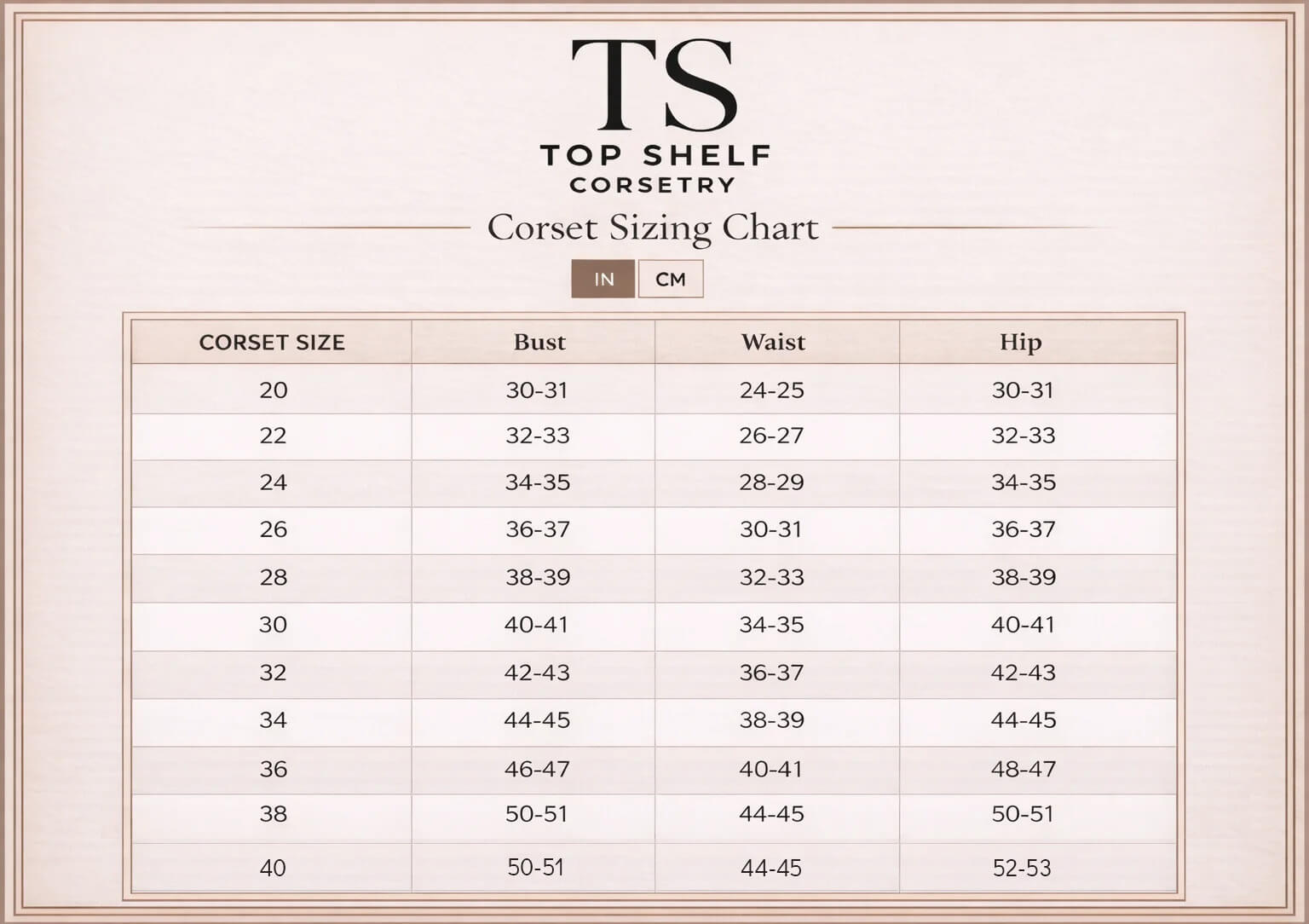
Task: Click hip value 52-53 for size 40
Action: pyautogui.click(x=1022, y=868)
